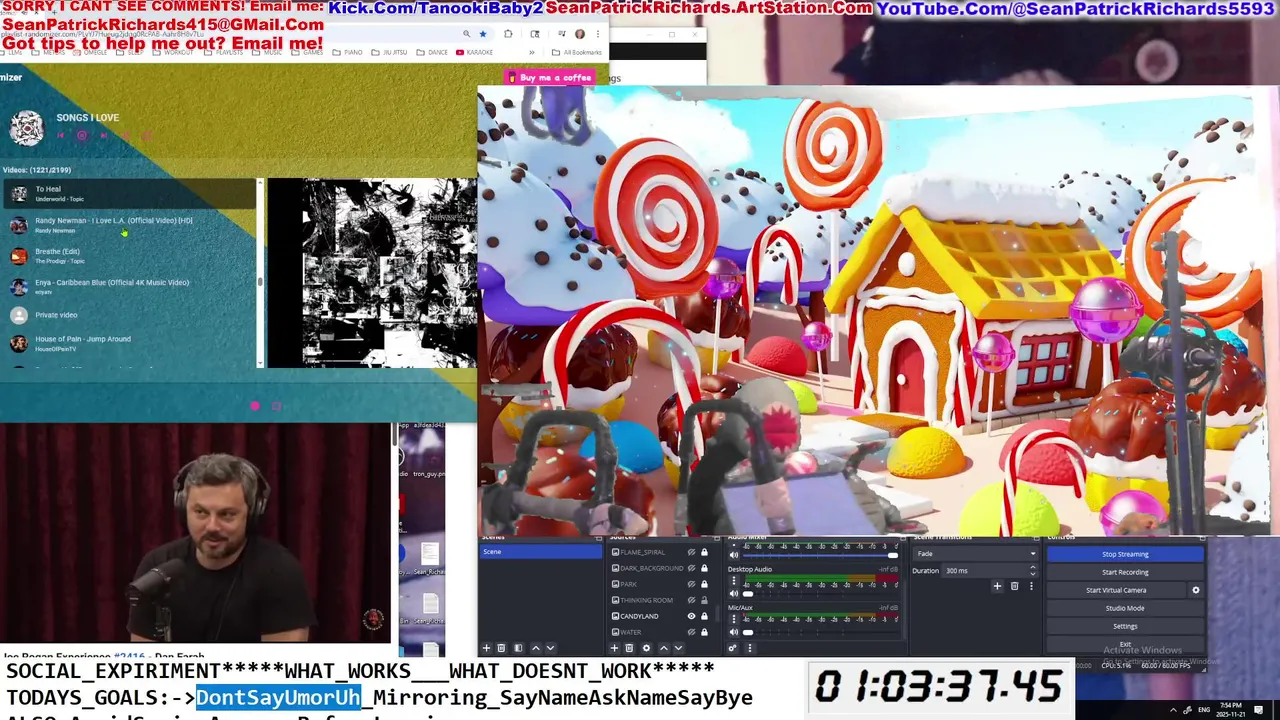The width and height of the screenshot is (1280, 720).
Task: Add a new source in Sources panel
Action: [x=614, y=648]
